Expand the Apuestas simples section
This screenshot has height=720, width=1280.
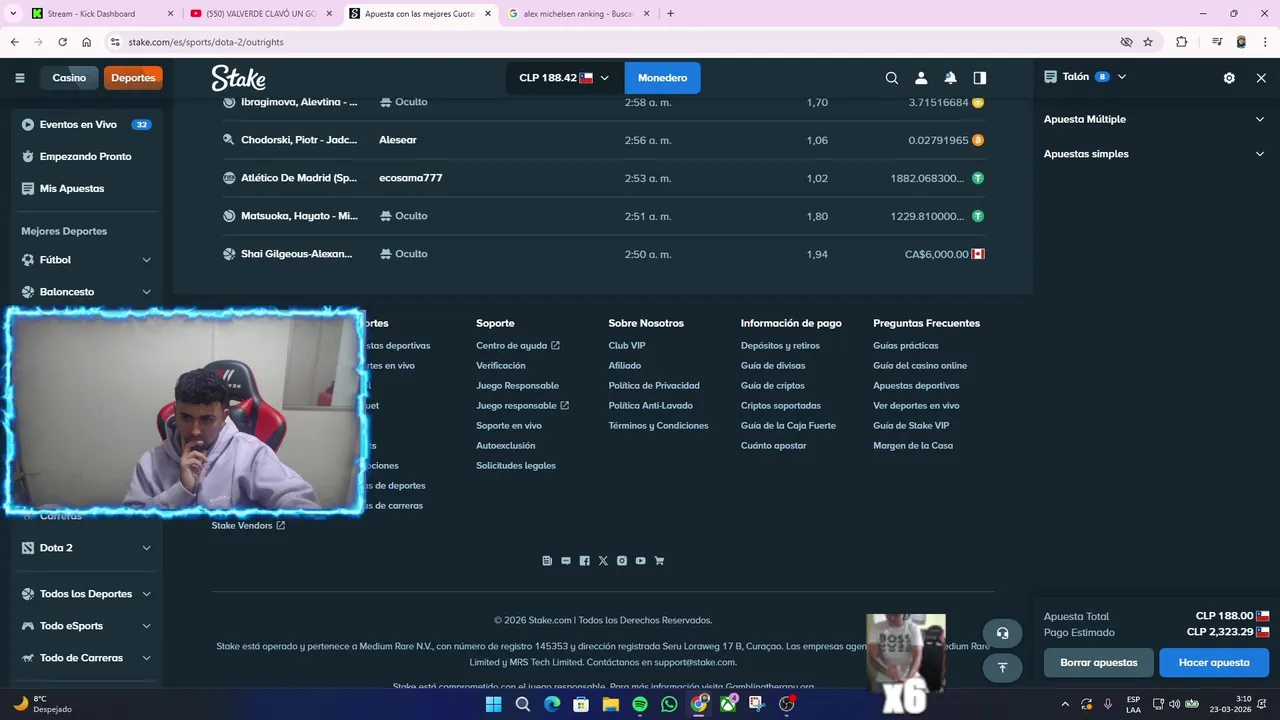click(1154, 154)
